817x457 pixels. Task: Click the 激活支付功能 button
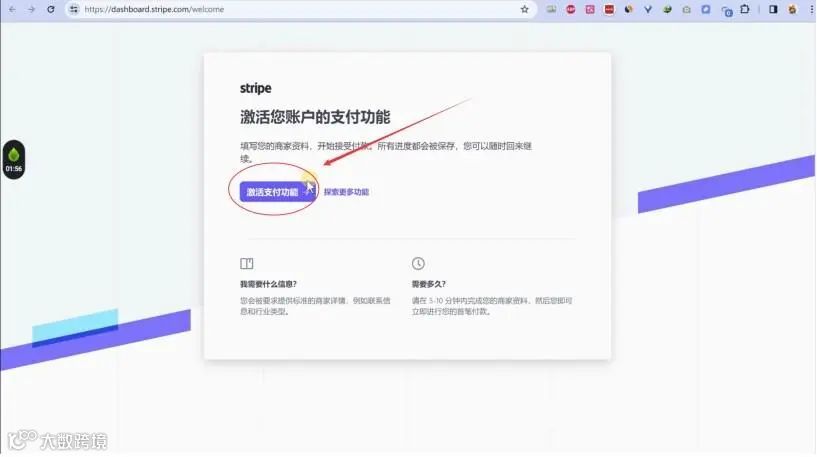point(277,192)
